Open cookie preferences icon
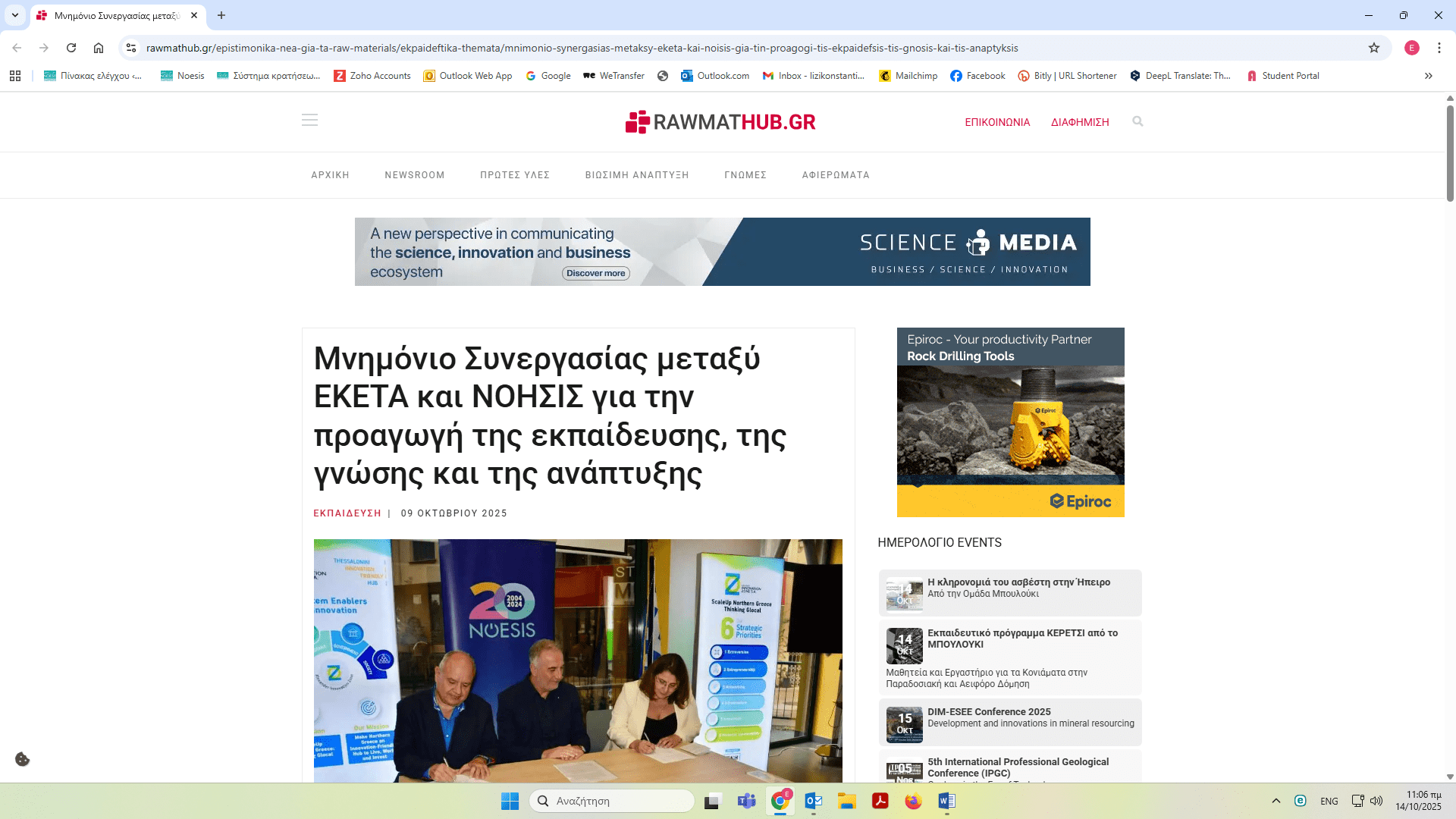The width and height of the screenshot is (1456, 819). [x=23, y=759]
